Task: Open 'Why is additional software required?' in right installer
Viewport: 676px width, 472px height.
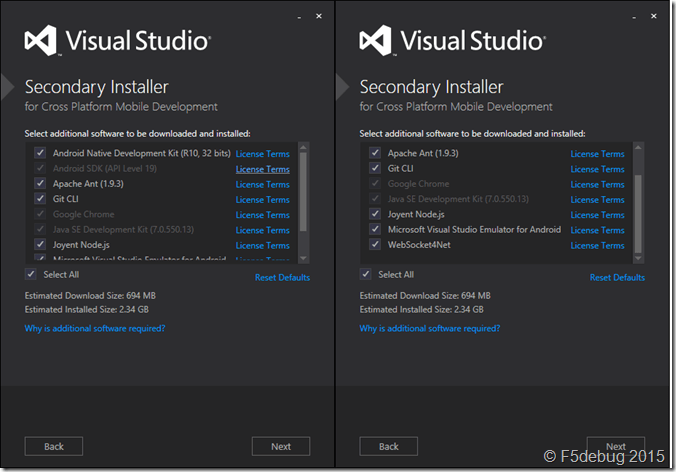Action: click(430, 328)
